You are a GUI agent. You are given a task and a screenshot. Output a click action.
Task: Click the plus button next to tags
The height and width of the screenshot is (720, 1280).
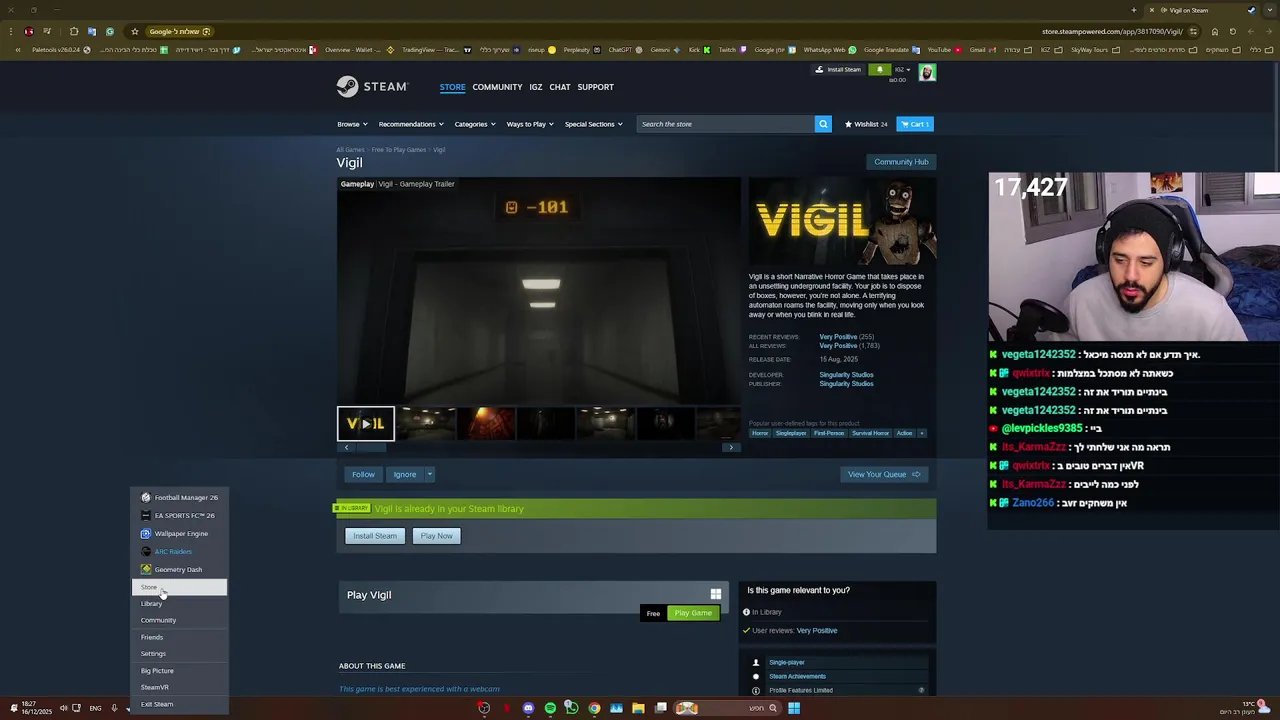tap(922, 433)
